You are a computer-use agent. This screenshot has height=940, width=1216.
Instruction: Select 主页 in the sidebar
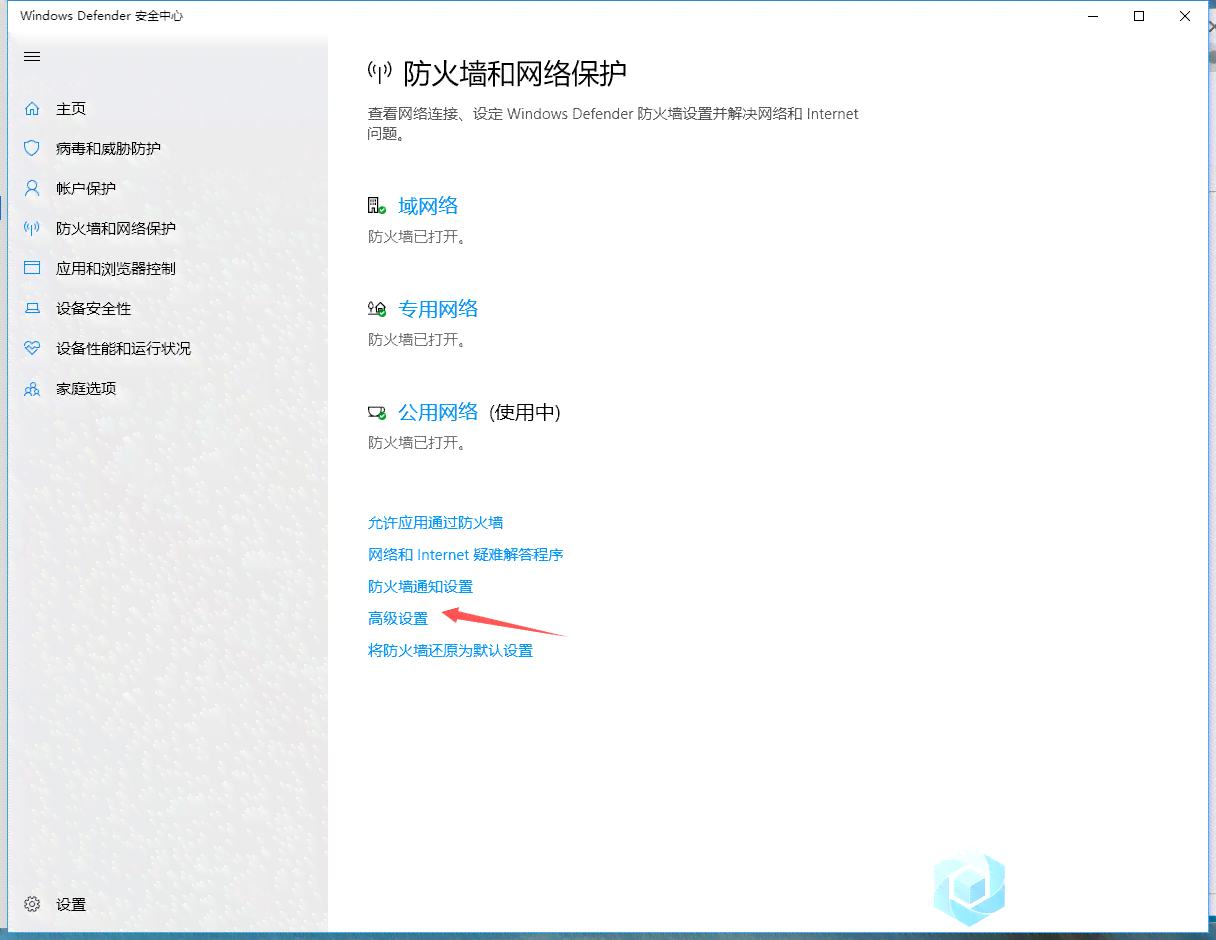click(71, 108)
